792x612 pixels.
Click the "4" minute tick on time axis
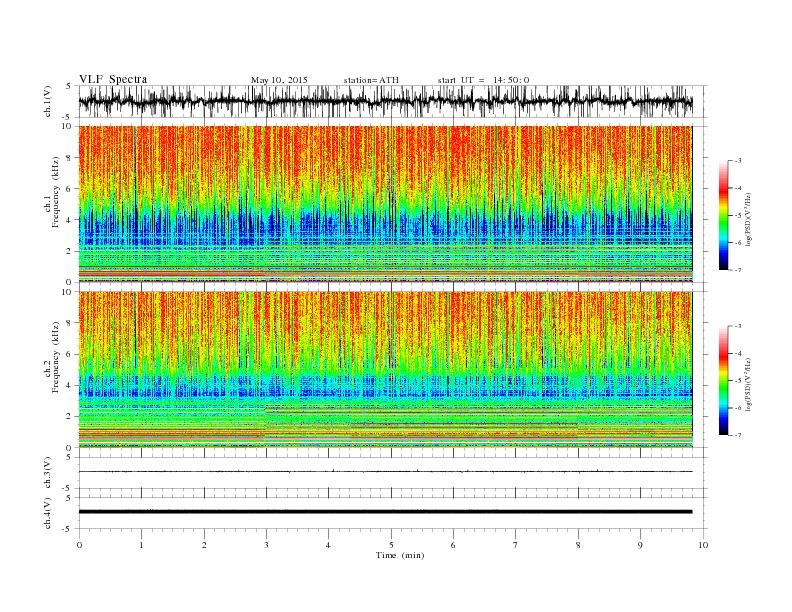tap(328, 545)
